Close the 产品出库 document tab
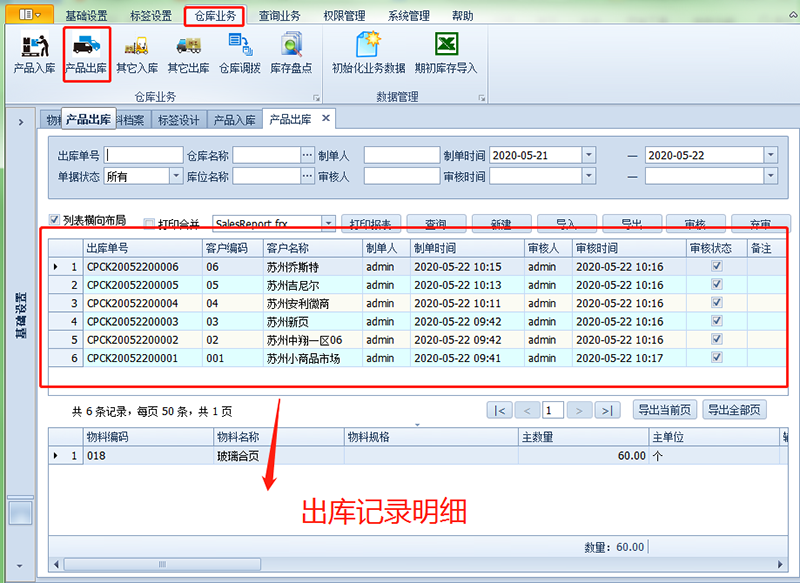 326,118
